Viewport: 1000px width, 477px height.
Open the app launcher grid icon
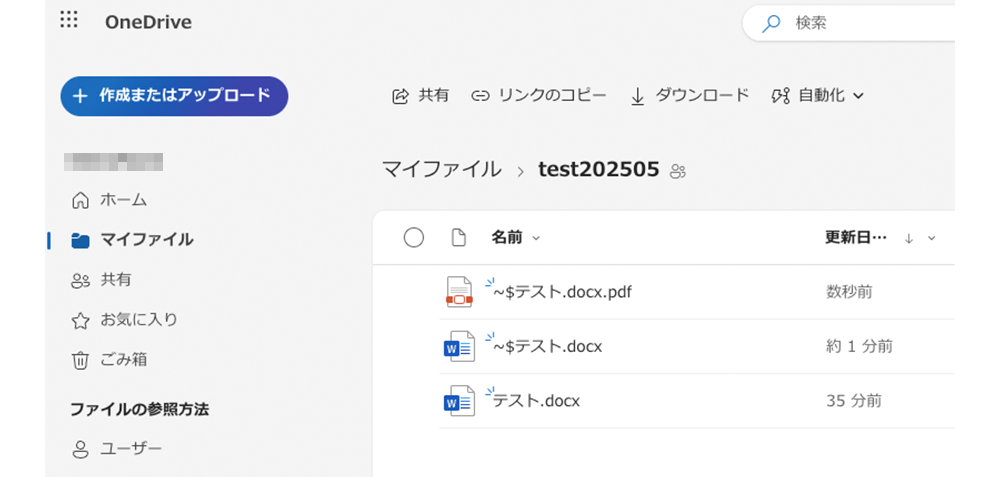click(x=69, y=21)
